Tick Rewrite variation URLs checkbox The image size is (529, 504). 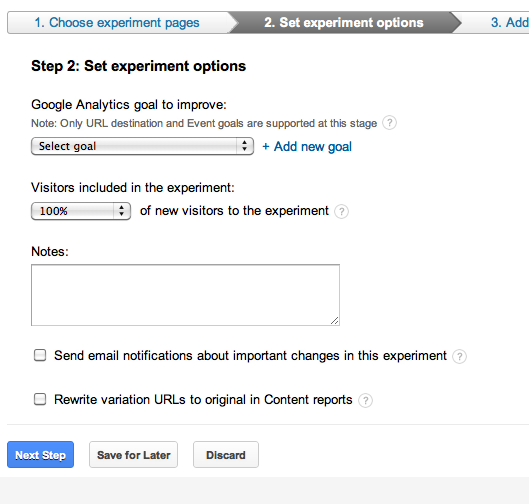coord(40,399)
